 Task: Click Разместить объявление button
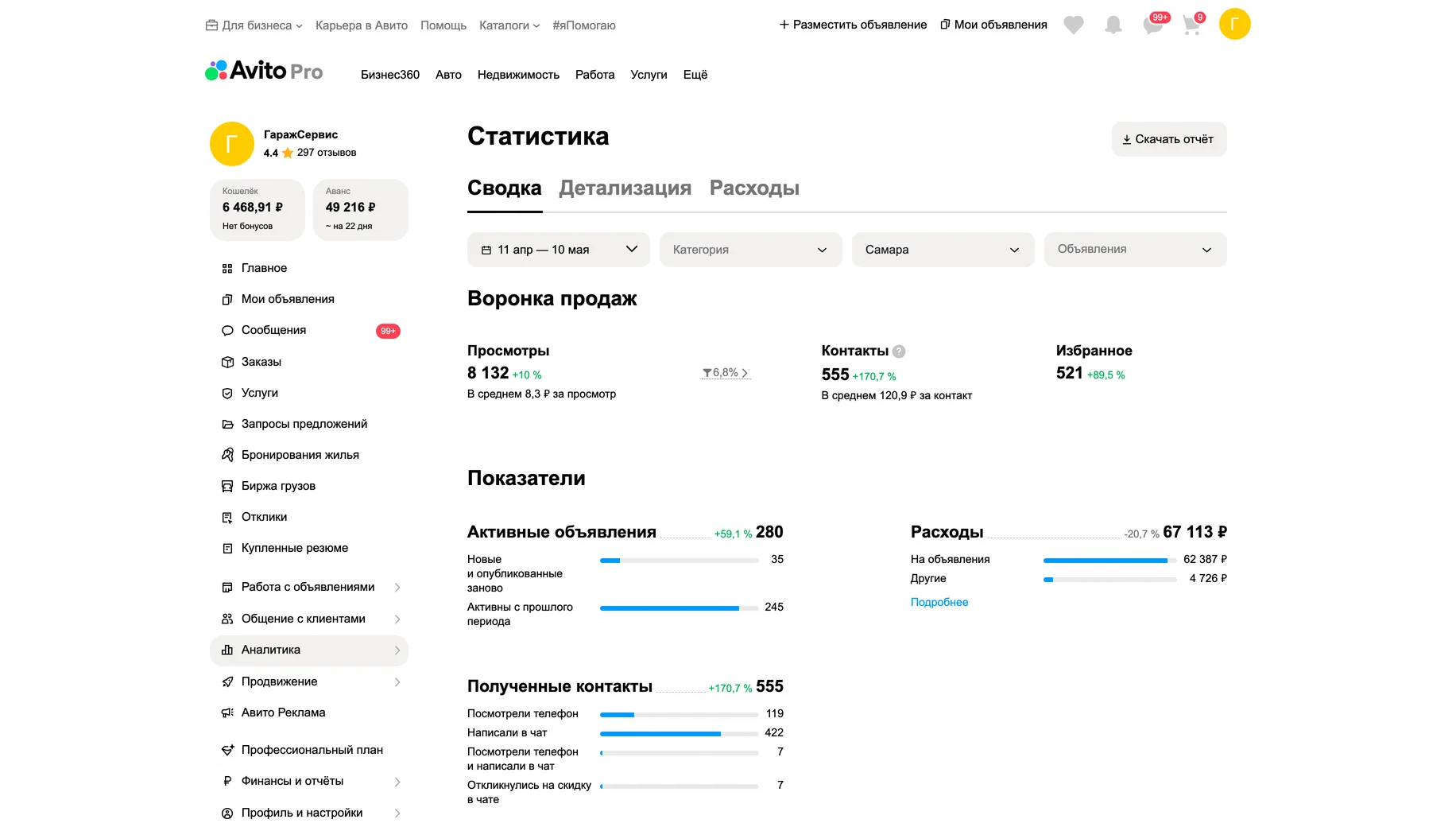point(853,25)
